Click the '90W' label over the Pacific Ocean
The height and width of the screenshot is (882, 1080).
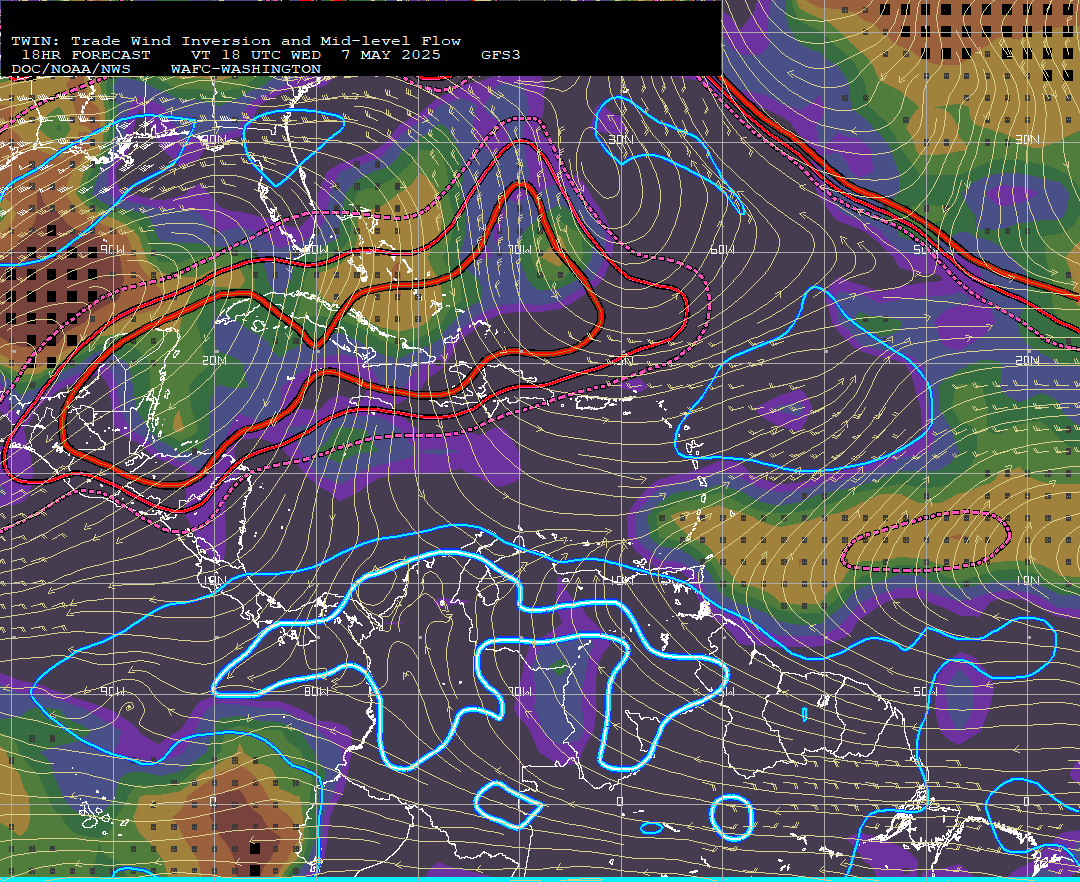coord(113,691)
